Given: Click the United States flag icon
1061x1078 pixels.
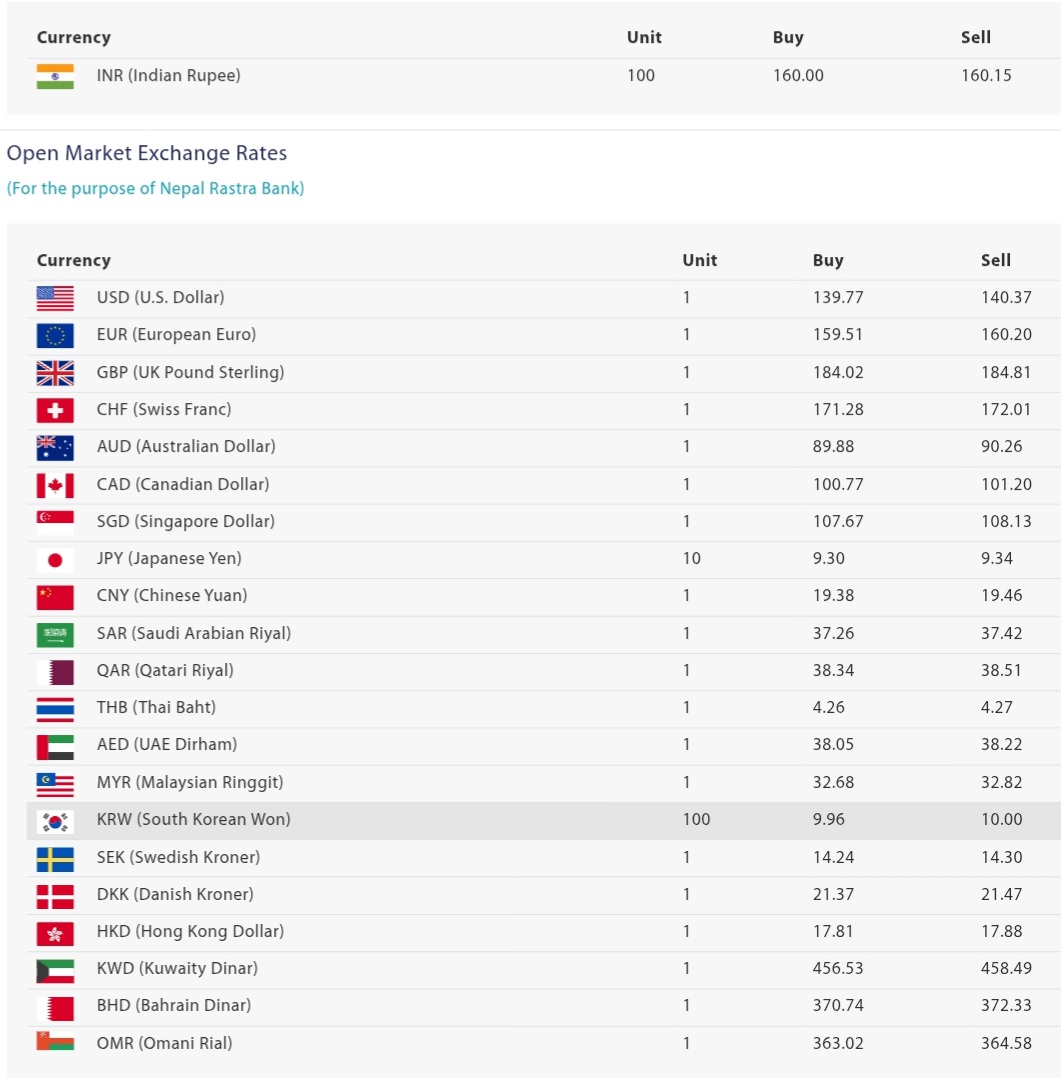Looking at the screenshot, I should (55, 298).
